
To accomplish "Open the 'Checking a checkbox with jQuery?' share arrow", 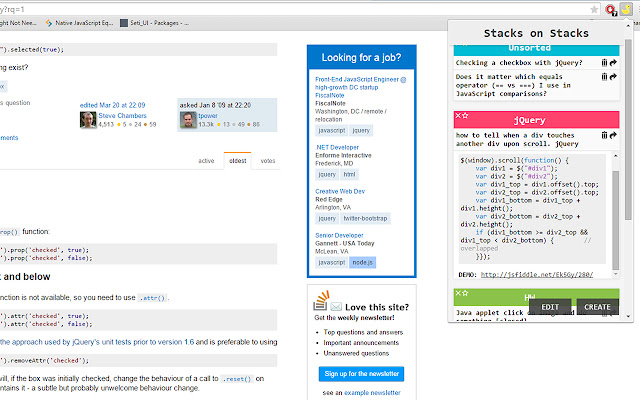I will pos(613,62).
